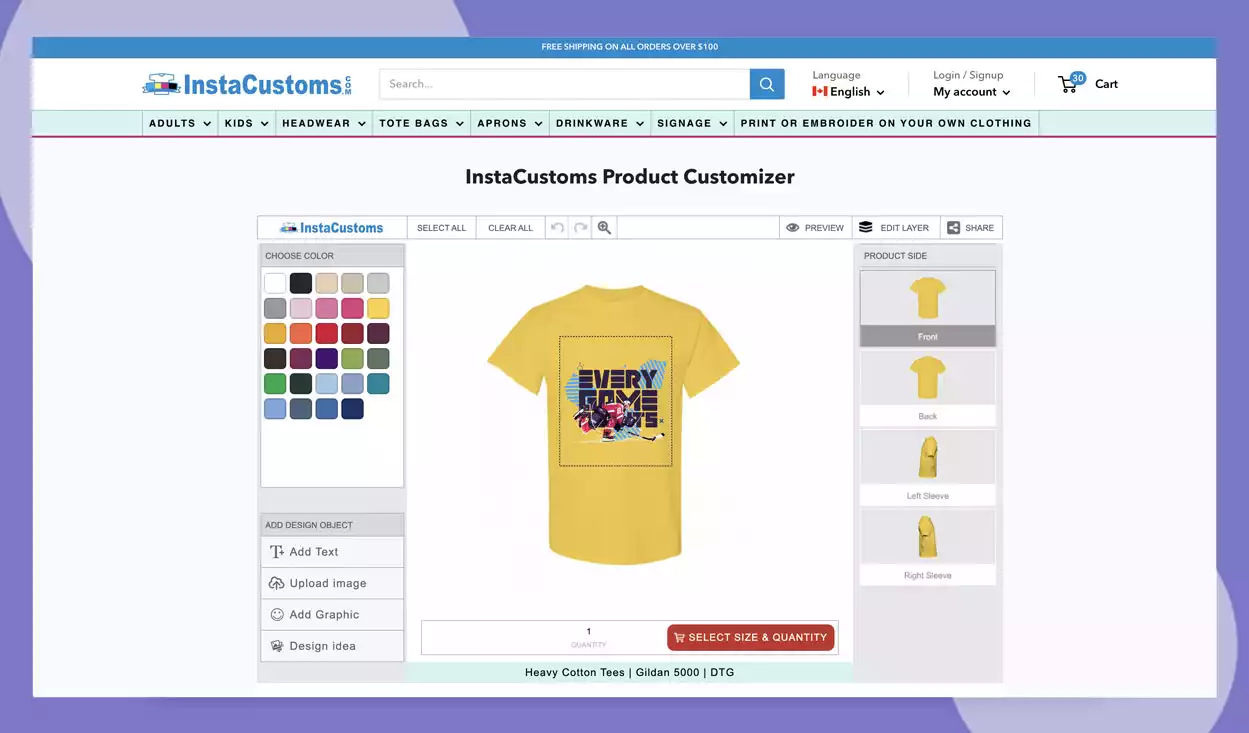The height and width of the screenshot is (733, 1249).
Task: Pick the orange color swatch
Action: click(x=301, y=333)
